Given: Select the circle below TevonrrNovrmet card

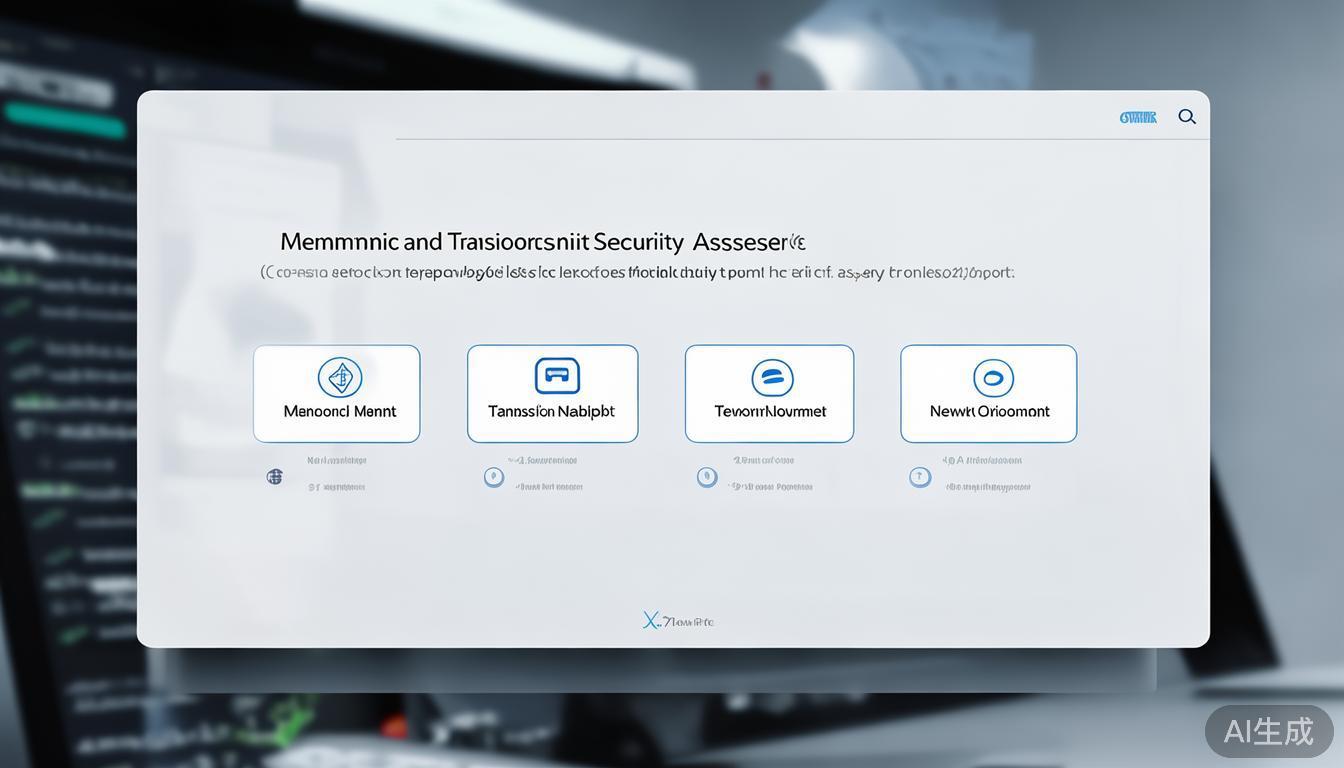Looking at the screenshot, I should click(x=707, y=477).
